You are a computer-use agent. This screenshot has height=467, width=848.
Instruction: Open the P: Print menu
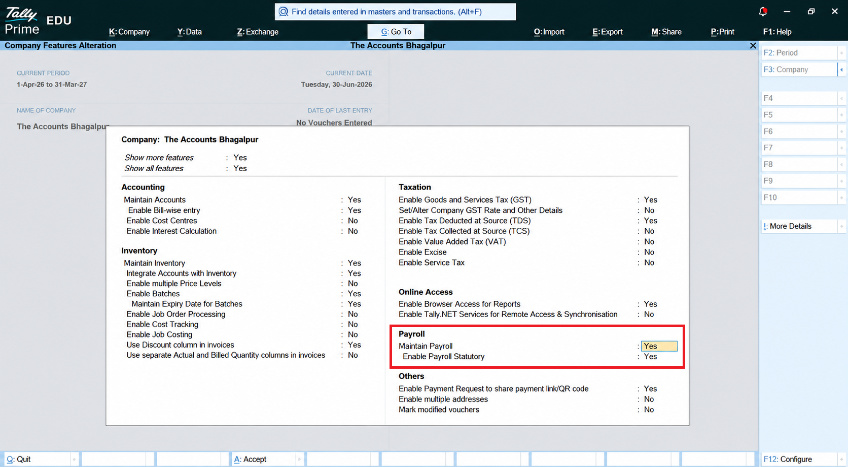(x=723, y=32)
